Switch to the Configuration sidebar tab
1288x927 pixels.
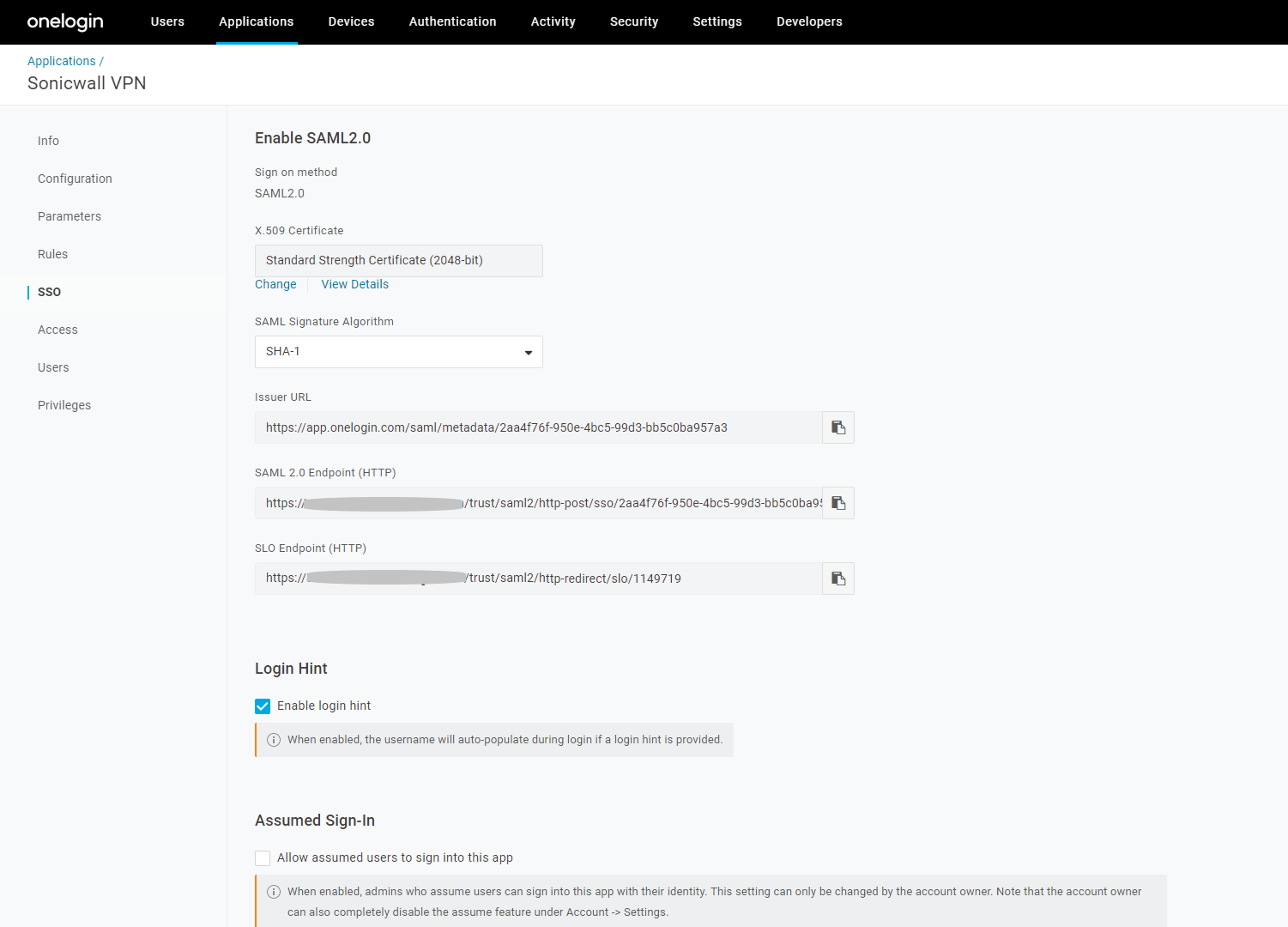(75, 179)
